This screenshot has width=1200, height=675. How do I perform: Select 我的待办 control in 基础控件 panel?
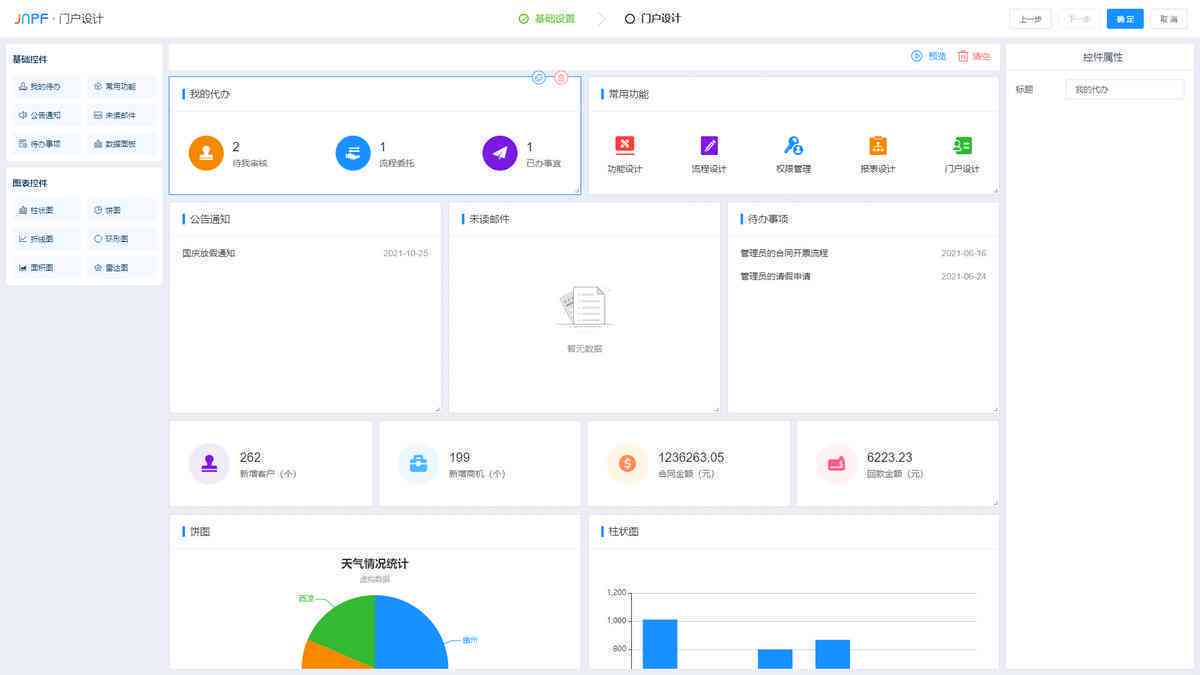tap(46, 87)
